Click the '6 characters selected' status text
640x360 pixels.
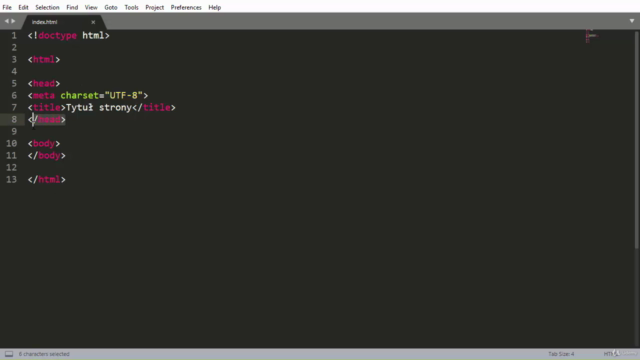44,354
